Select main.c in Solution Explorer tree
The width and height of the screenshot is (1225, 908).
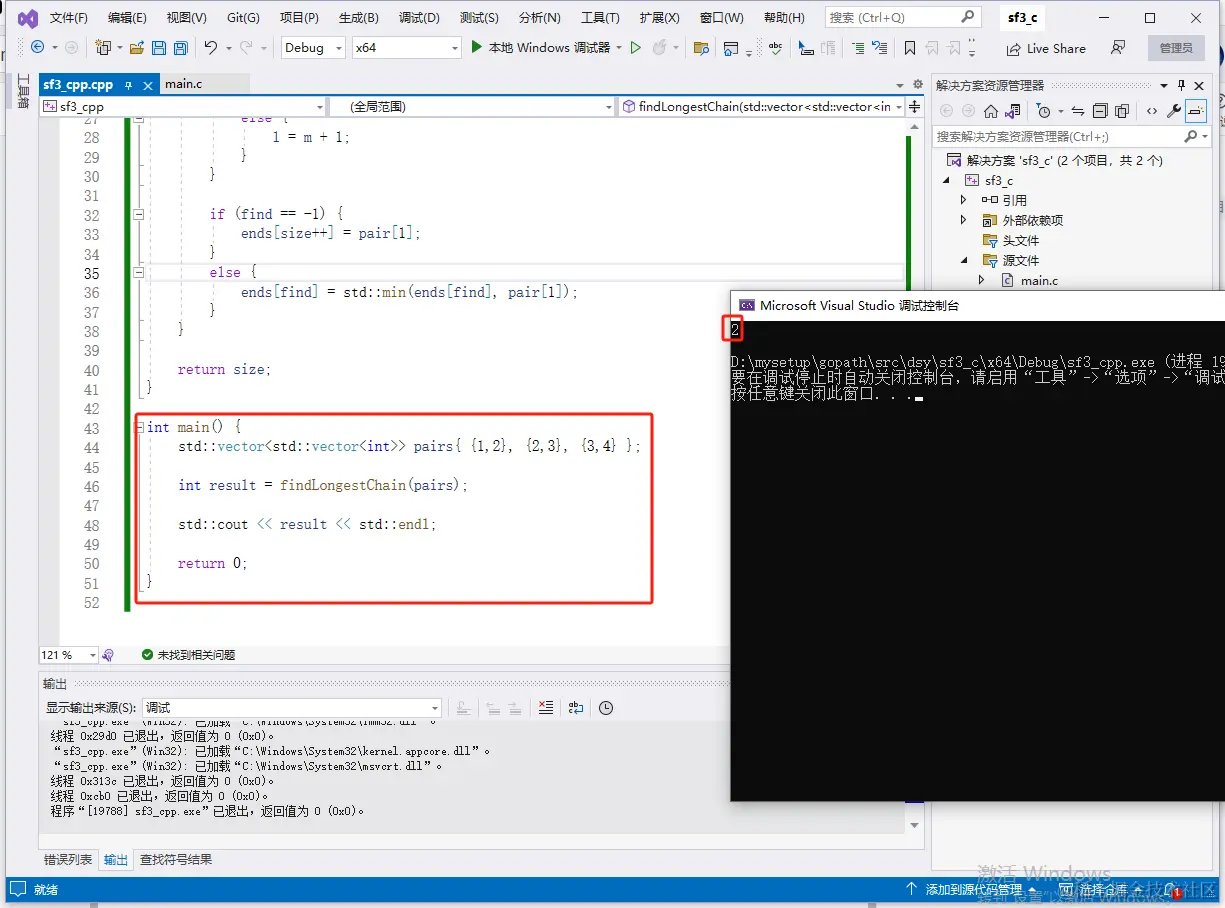pos(1039,281)
